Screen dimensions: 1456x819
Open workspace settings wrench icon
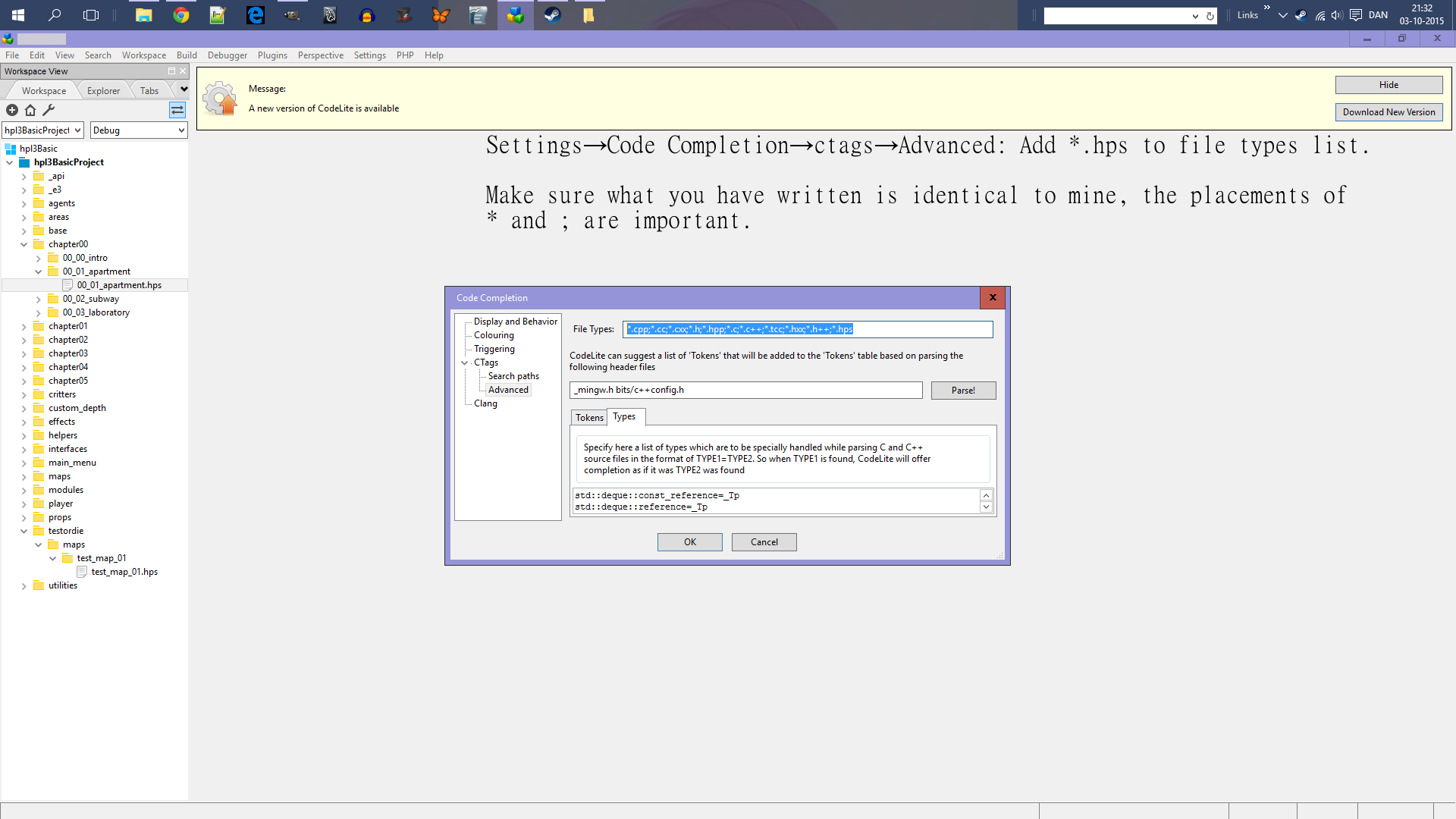tap(49, 110)
